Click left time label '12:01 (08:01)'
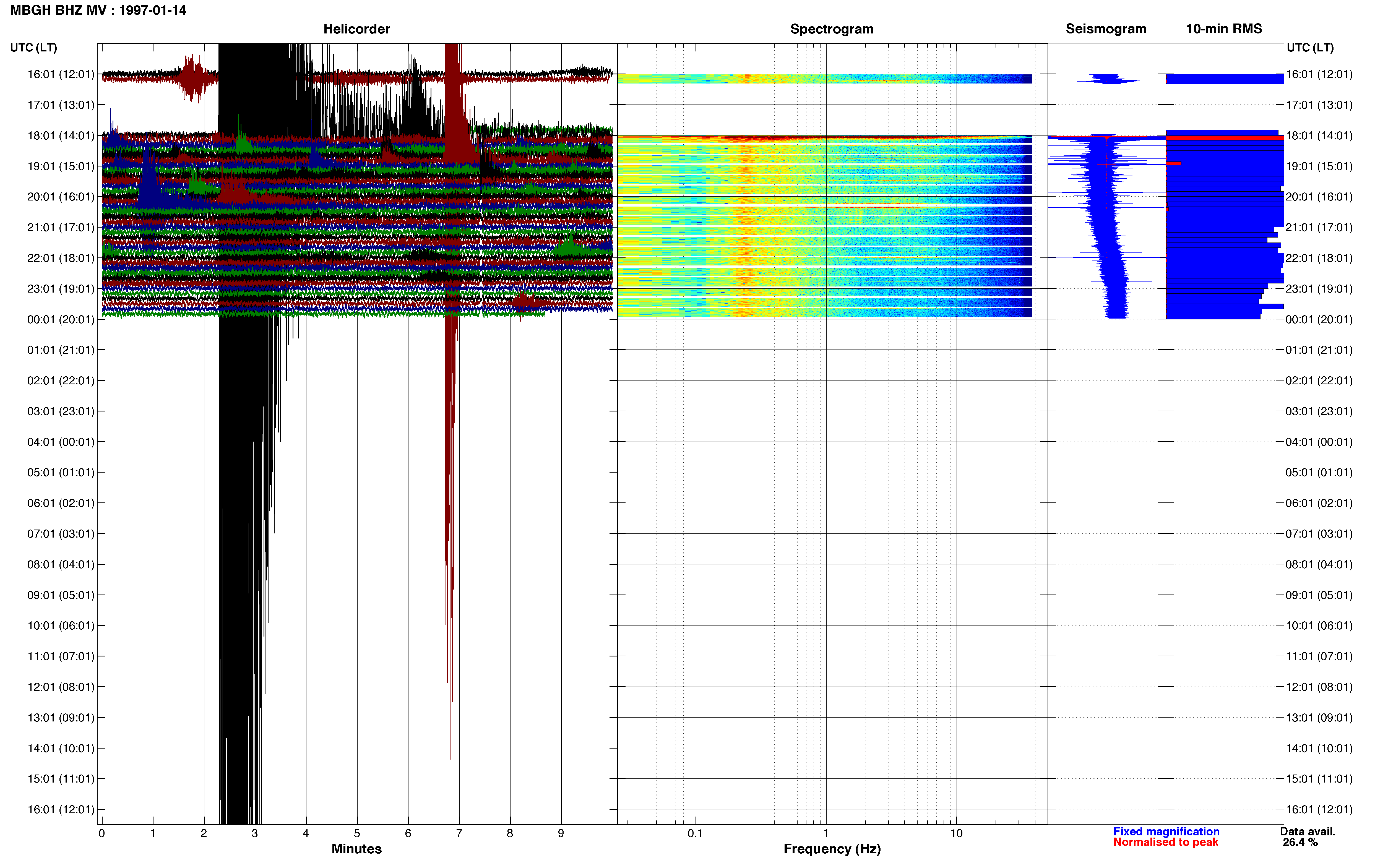This screenshot has width=1388, height=868. pos(61,687)
